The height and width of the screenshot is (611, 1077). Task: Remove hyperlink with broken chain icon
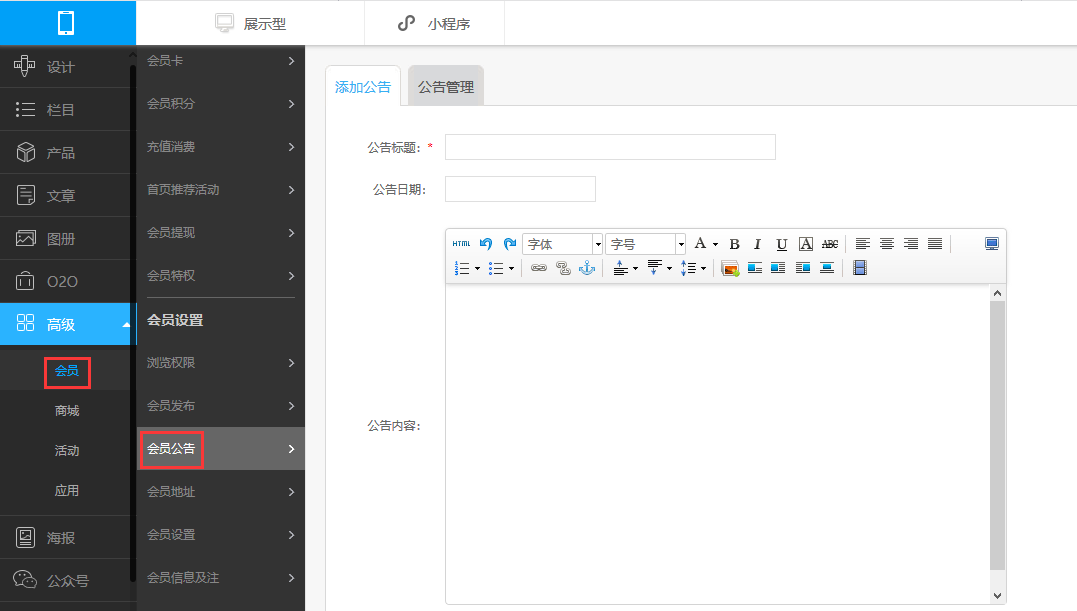[x=563, y=268]
